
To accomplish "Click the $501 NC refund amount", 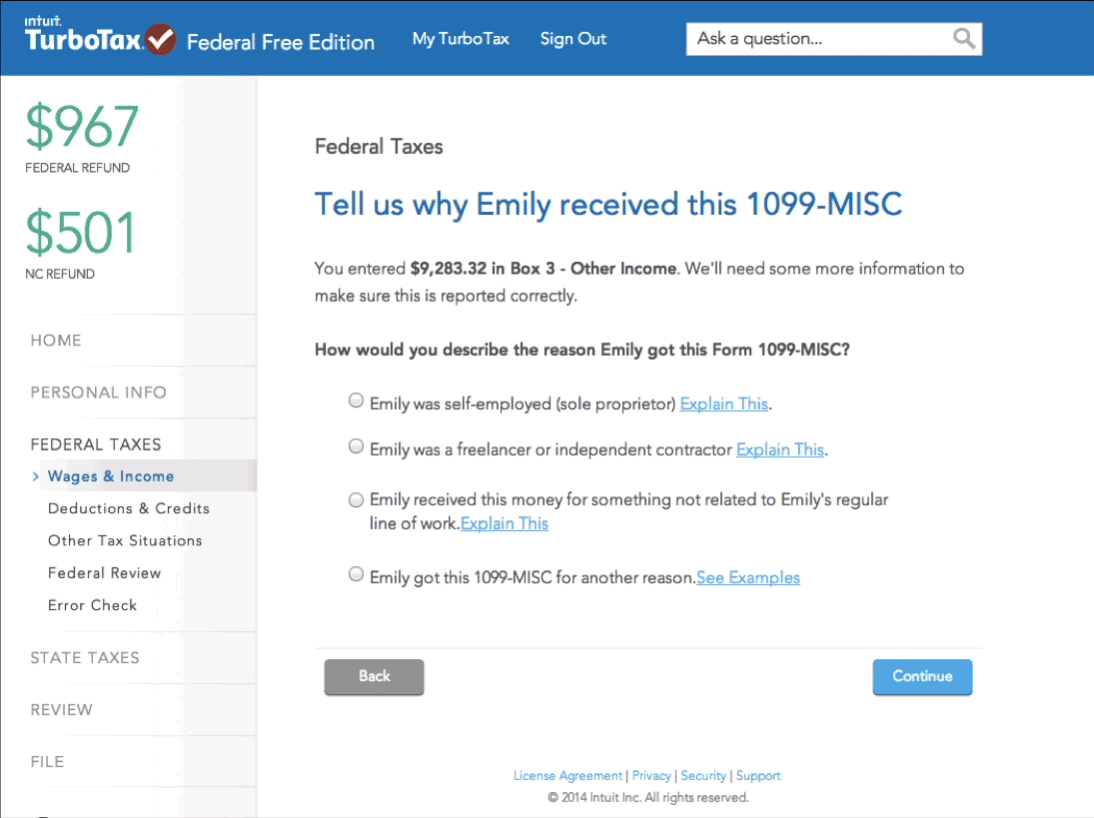I will [x=80, y=233].
